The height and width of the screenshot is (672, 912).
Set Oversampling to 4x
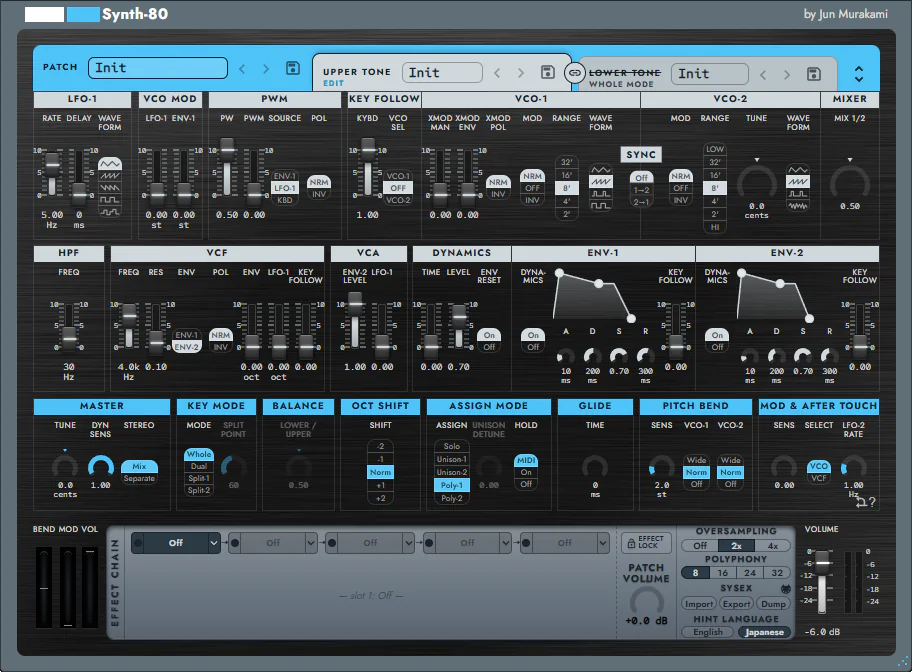click(x=773, y=546)
